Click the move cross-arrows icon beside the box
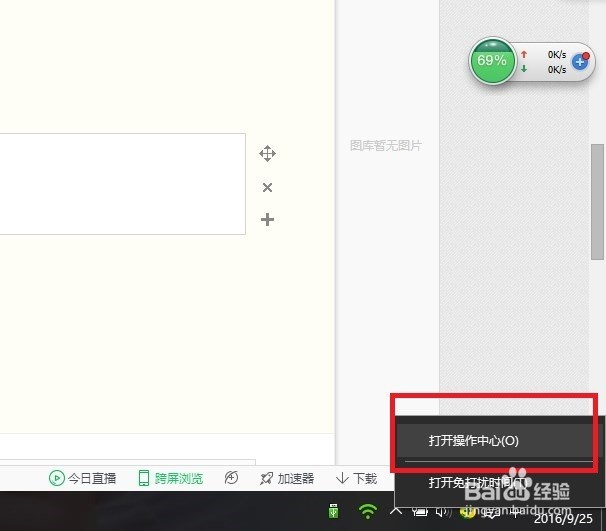This screenshot has height=531, width=606. (267, 153)
